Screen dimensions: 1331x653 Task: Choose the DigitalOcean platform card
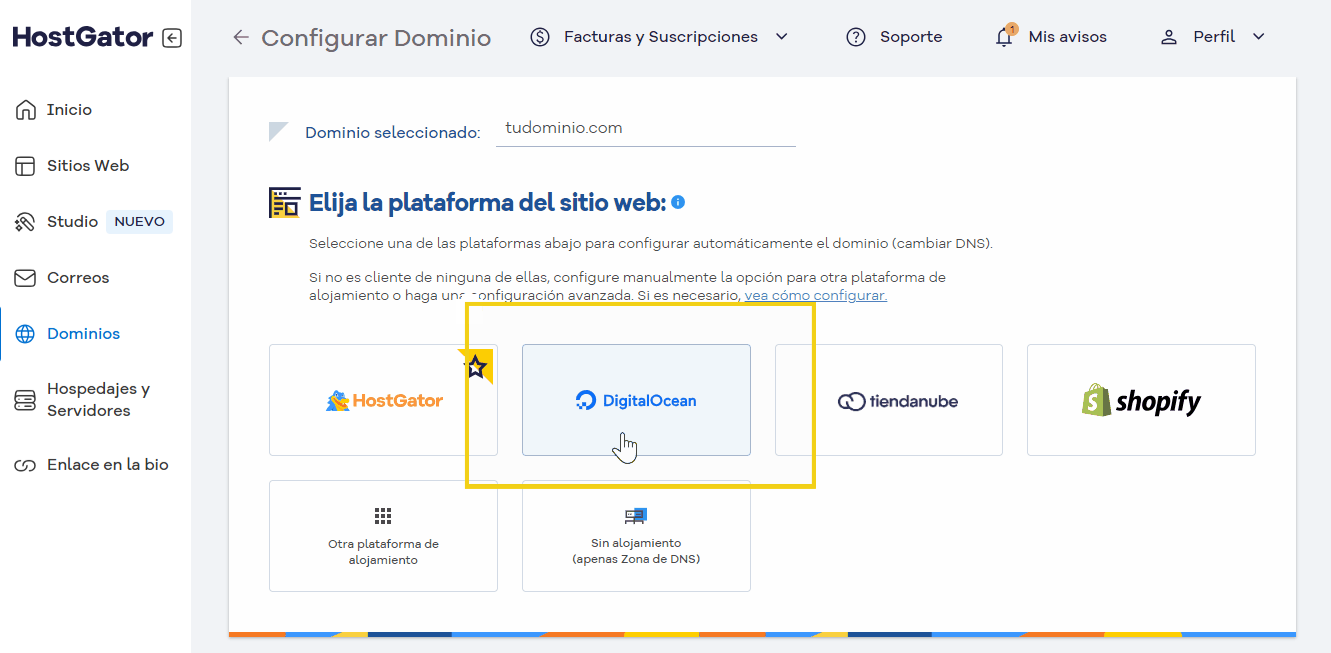tap(636, 400)
